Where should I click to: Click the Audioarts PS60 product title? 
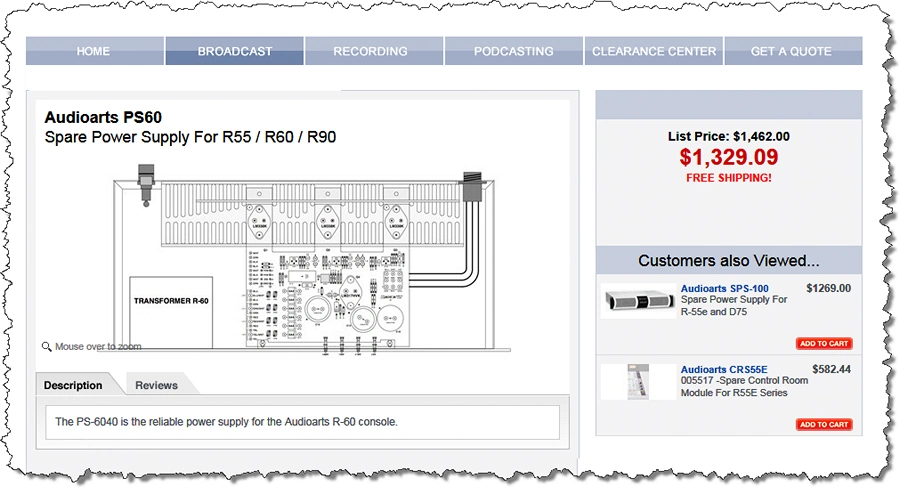(x=103, y=117)
